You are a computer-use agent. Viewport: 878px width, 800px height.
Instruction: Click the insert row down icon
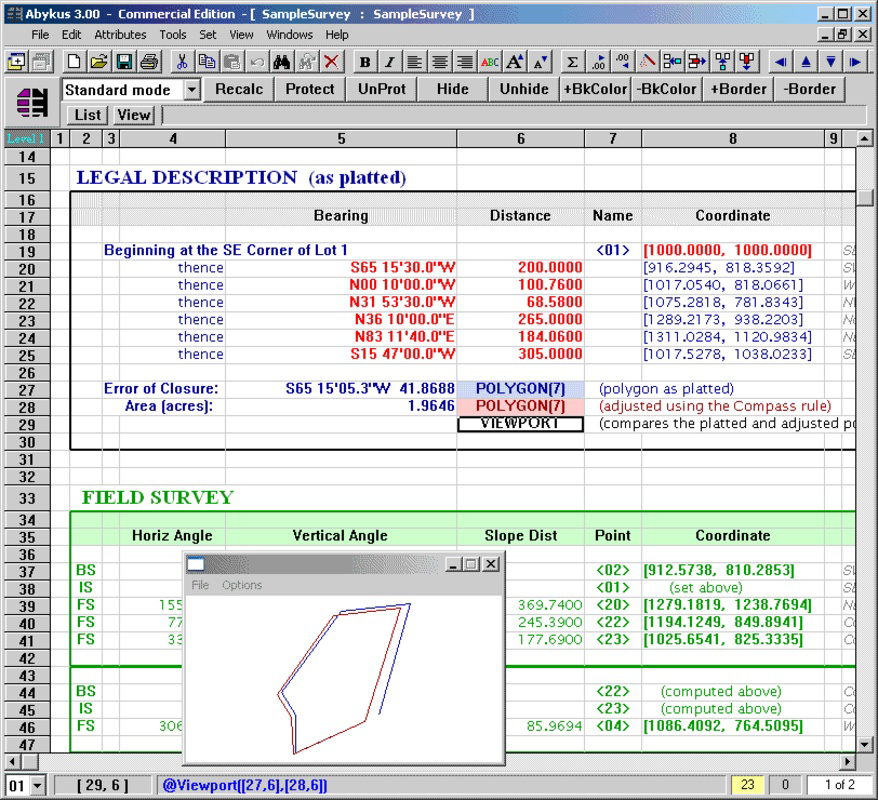point(747,62)
